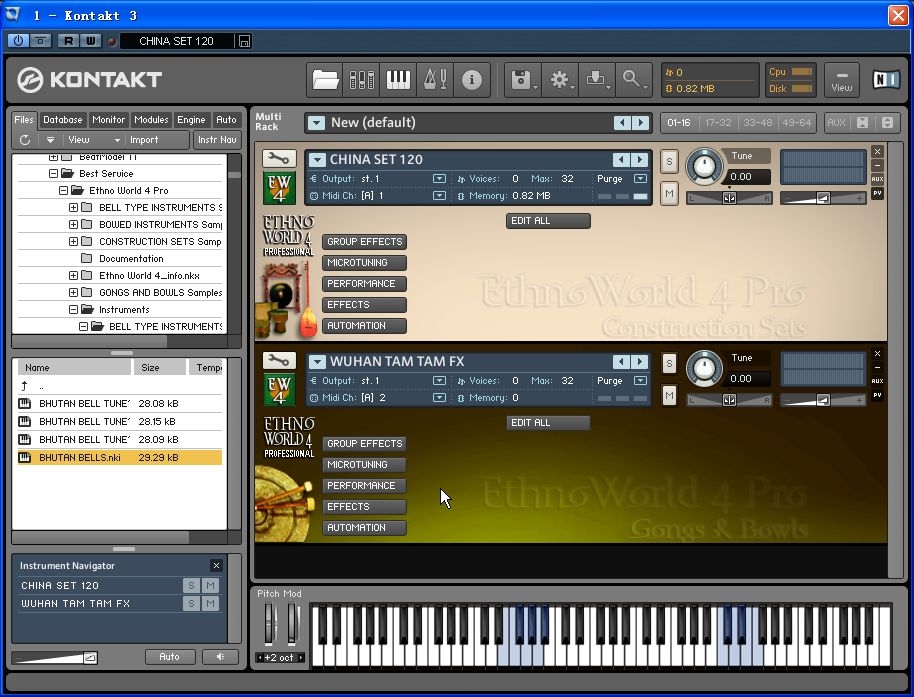Open WUHAN TAM TAM FX Midi Ch dropdown

tap(440, 397)
